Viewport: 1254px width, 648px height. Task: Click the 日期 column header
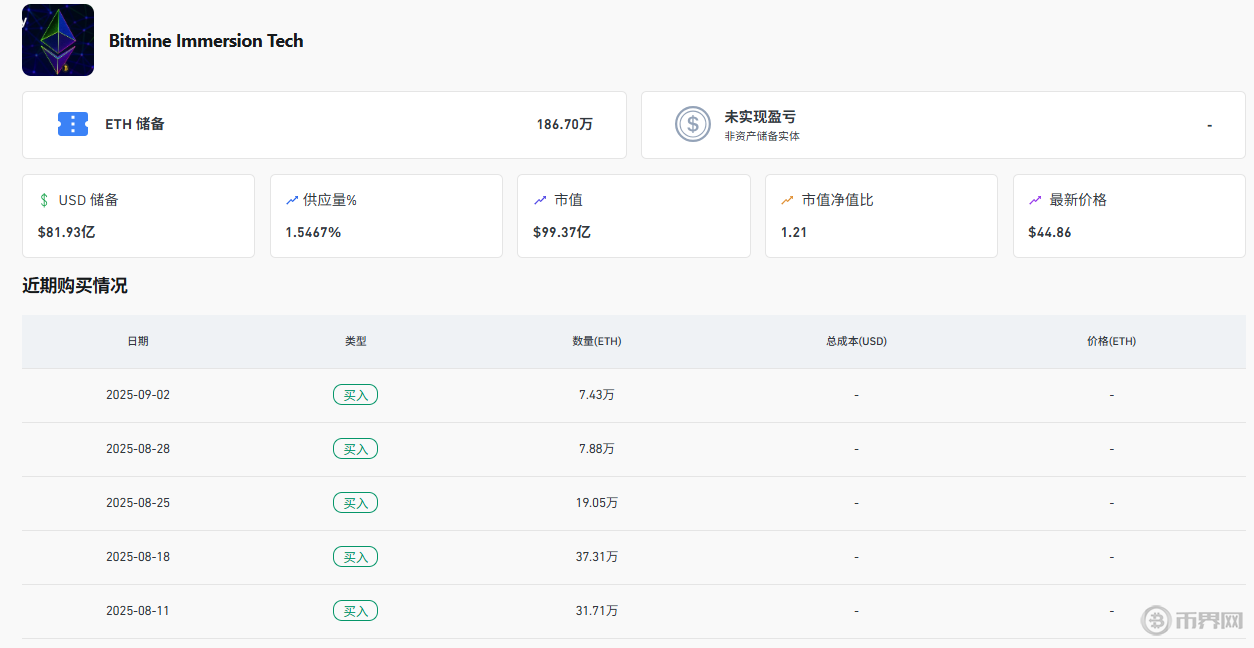point(138,341)
